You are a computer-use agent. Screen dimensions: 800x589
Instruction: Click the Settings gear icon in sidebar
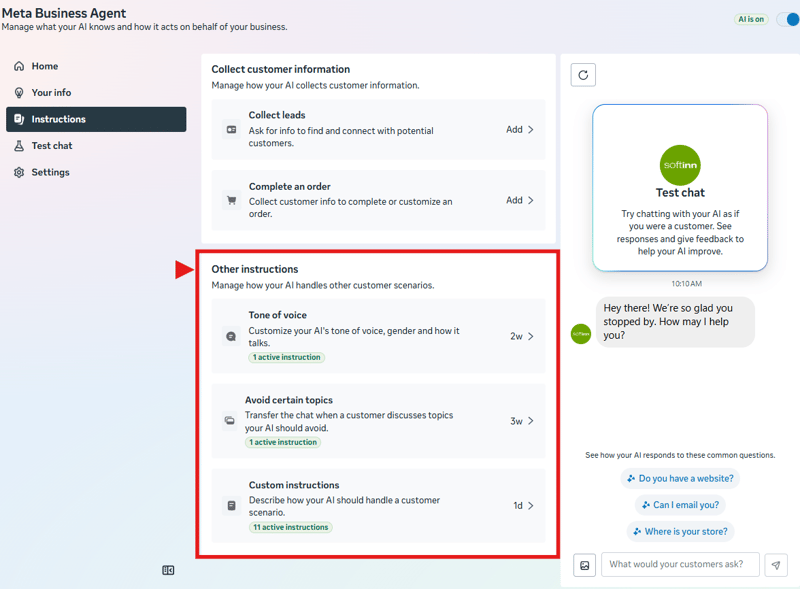[19, 172]
